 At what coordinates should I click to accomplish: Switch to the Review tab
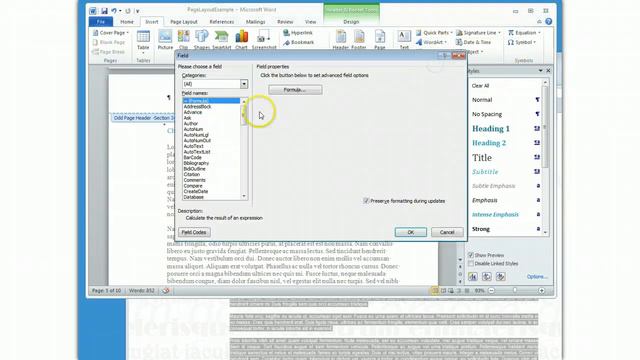[285, 22]
